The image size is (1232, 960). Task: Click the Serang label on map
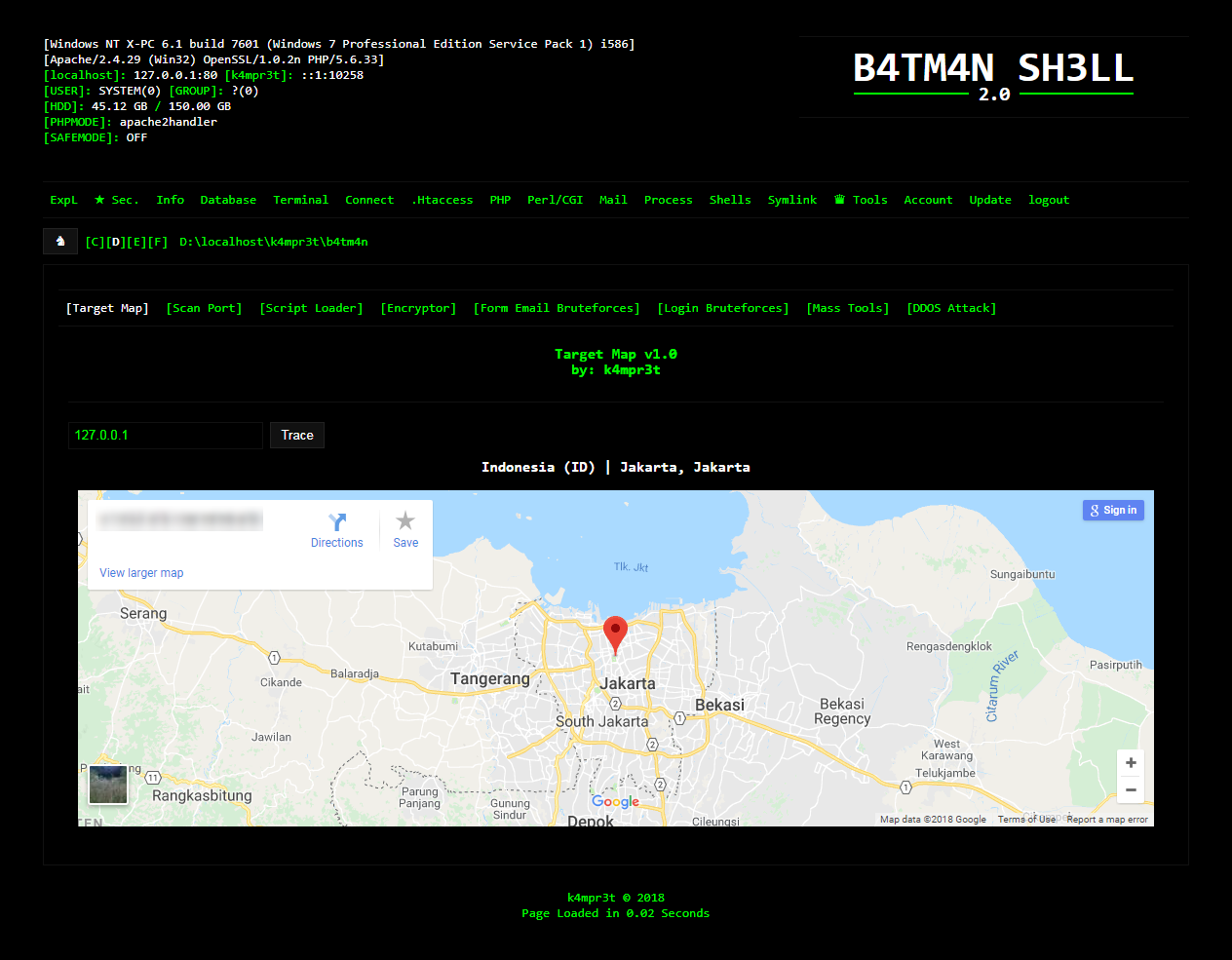143,613
